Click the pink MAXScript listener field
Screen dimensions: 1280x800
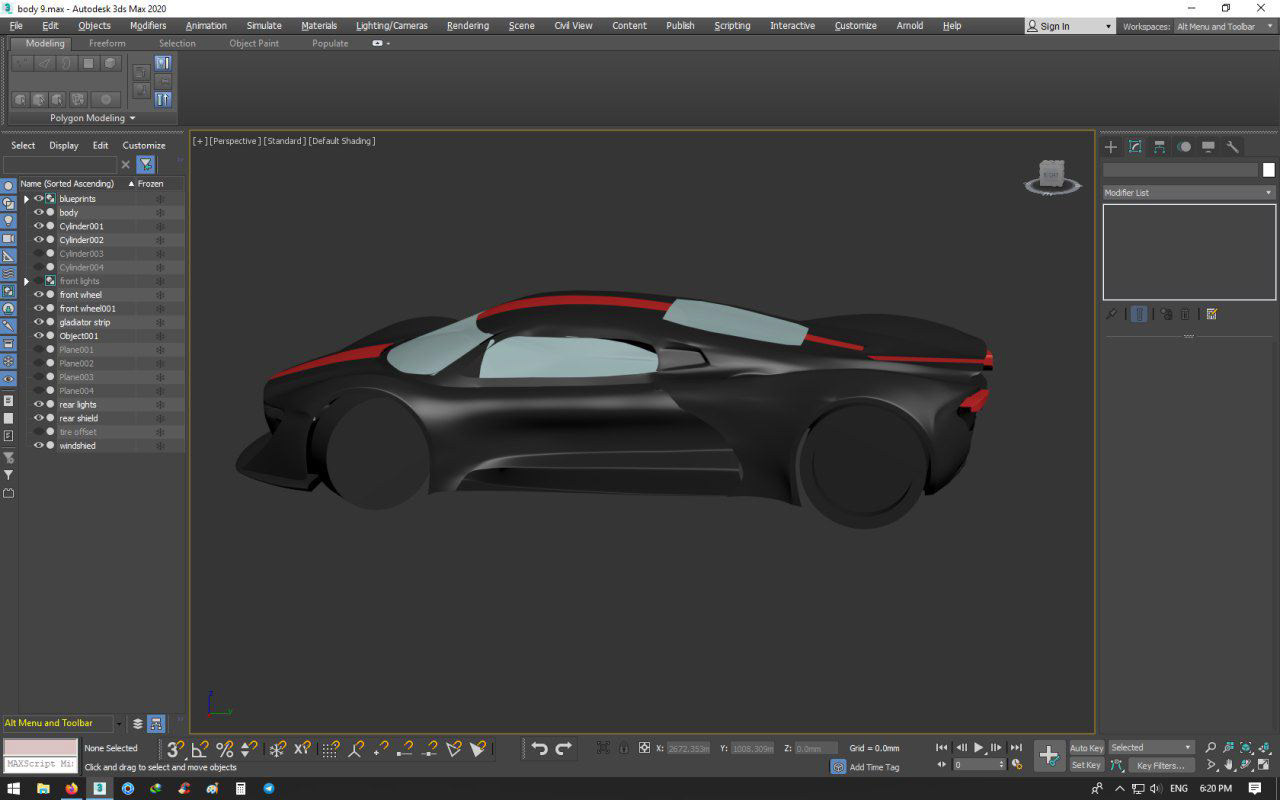40,747
